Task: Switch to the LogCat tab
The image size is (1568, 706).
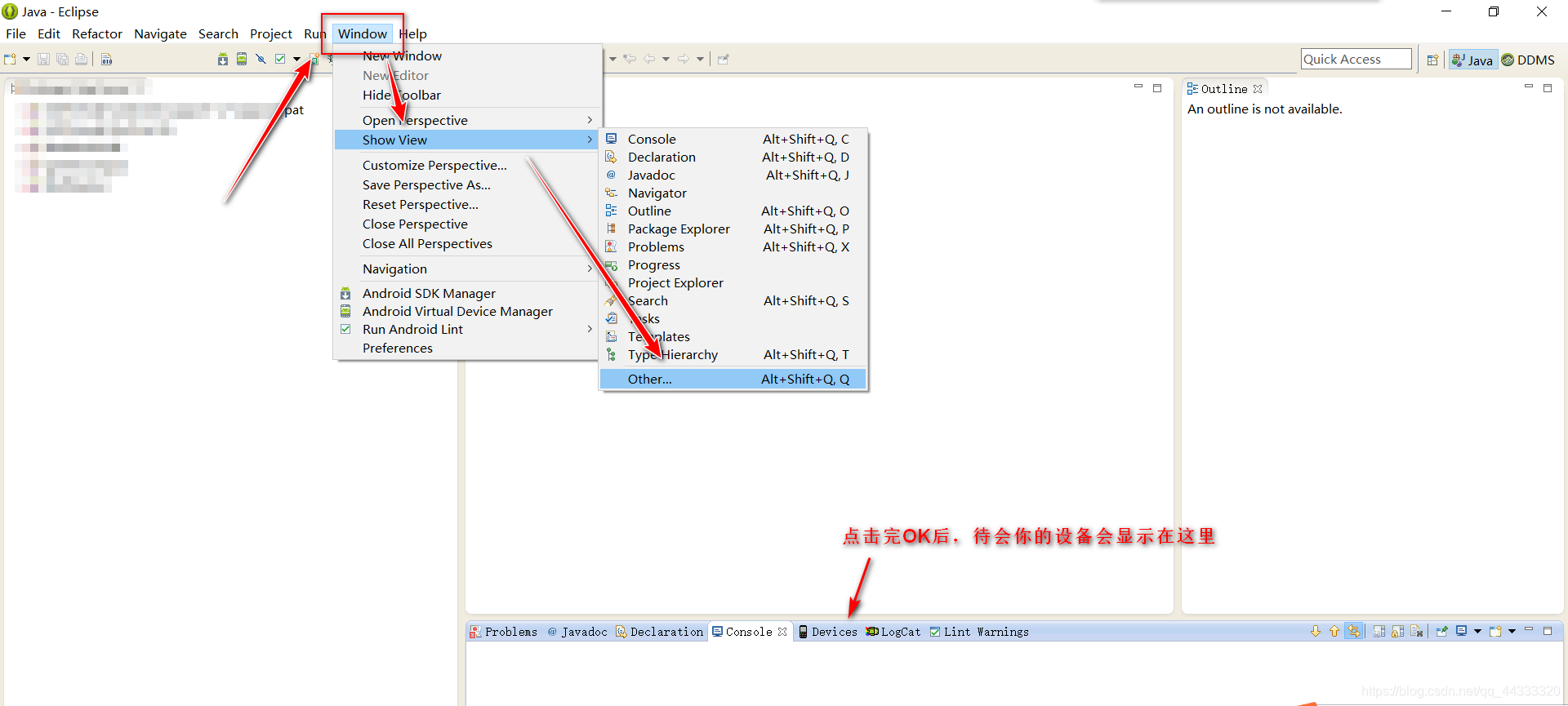Action: [893, 632]
